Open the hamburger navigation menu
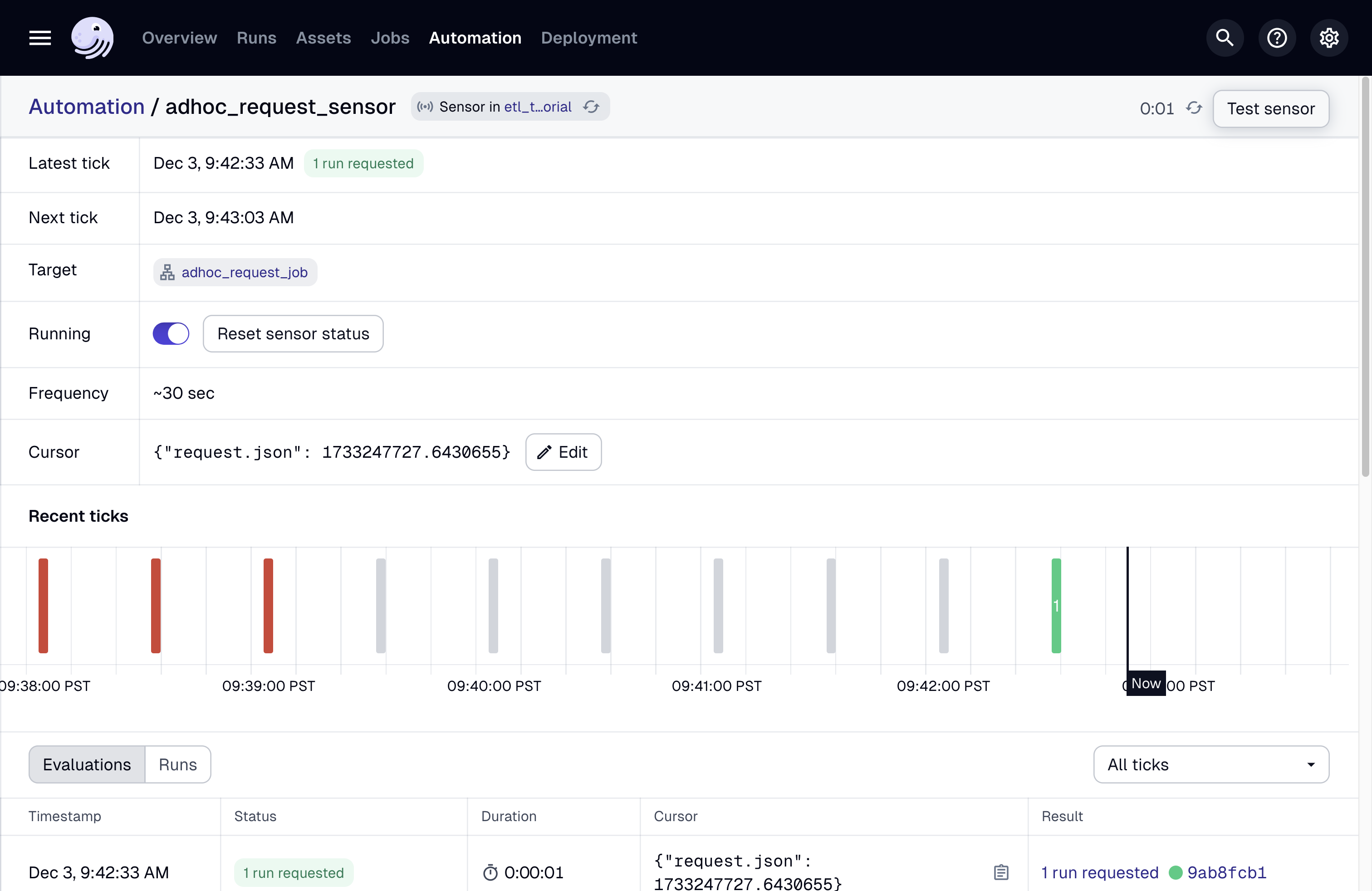This screenshot has height=891, width=1372. (x=40, y=38)
